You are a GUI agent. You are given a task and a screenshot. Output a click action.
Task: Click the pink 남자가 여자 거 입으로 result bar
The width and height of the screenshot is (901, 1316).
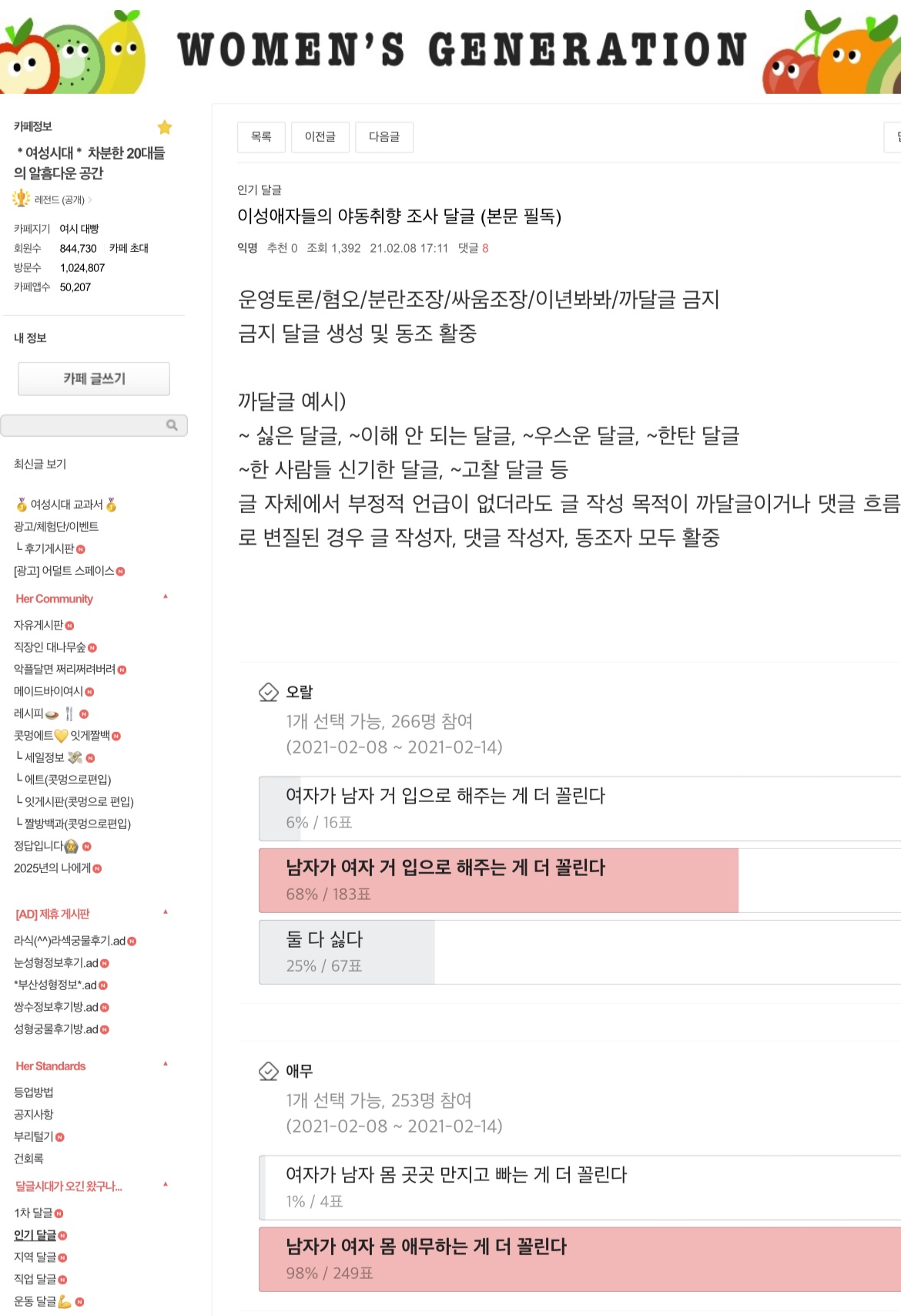498,880
